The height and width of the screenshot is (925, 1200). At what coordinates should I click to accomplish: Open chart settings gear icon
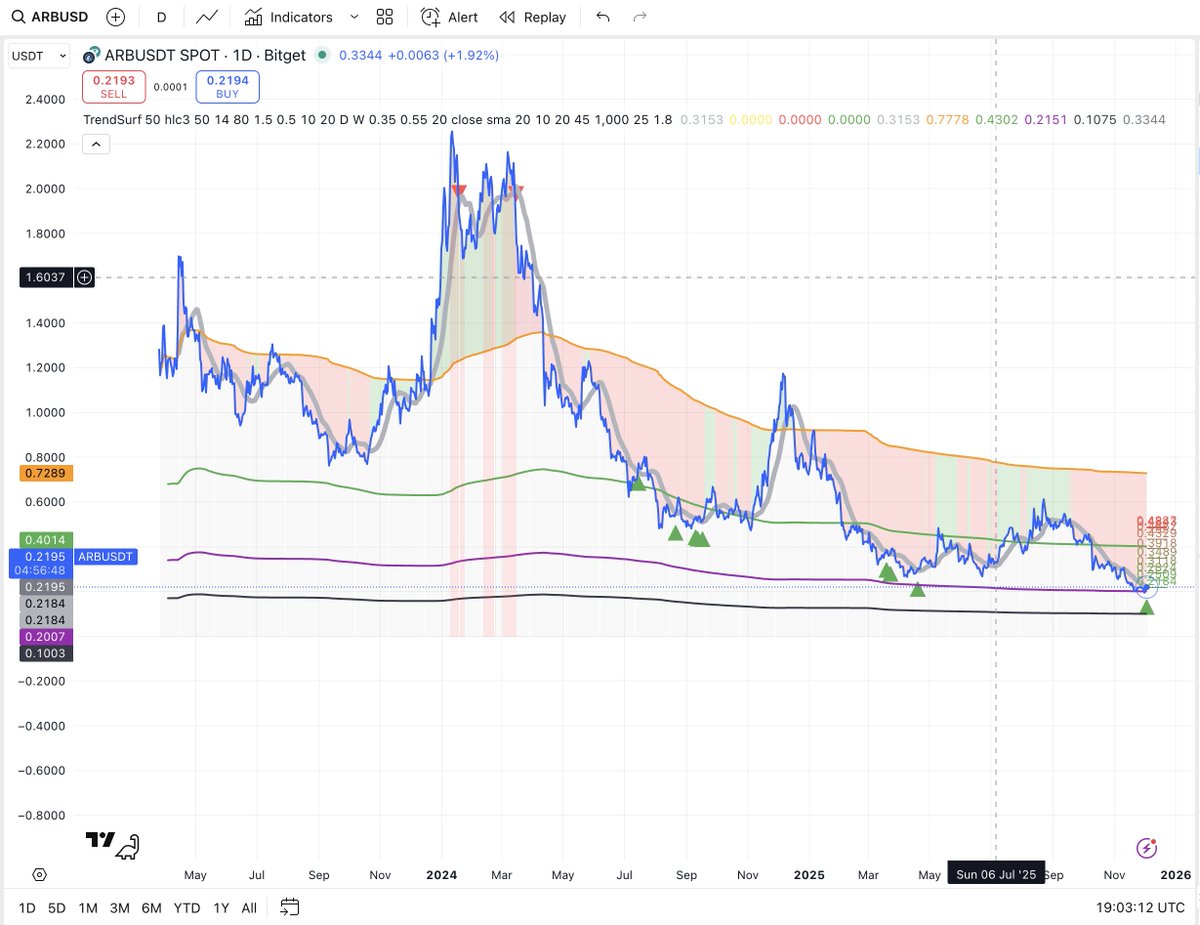click(38, 874)
